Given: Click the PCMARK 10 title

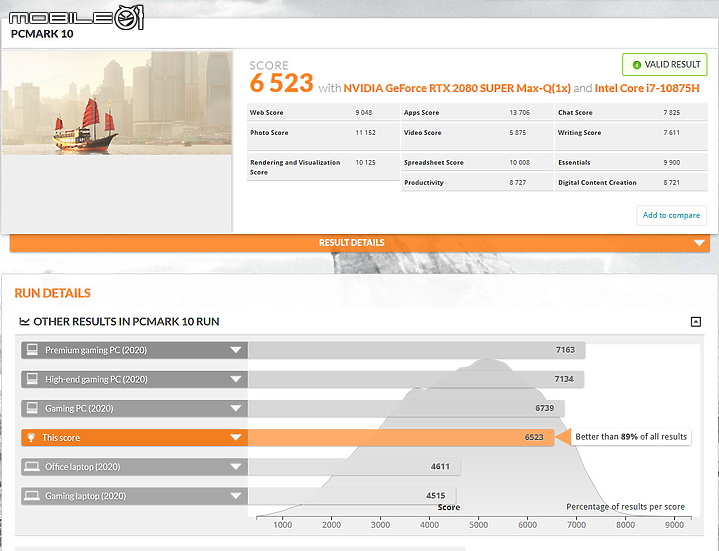Looking at the screenshot, I should pyautogui.click(x=42, y=34).
